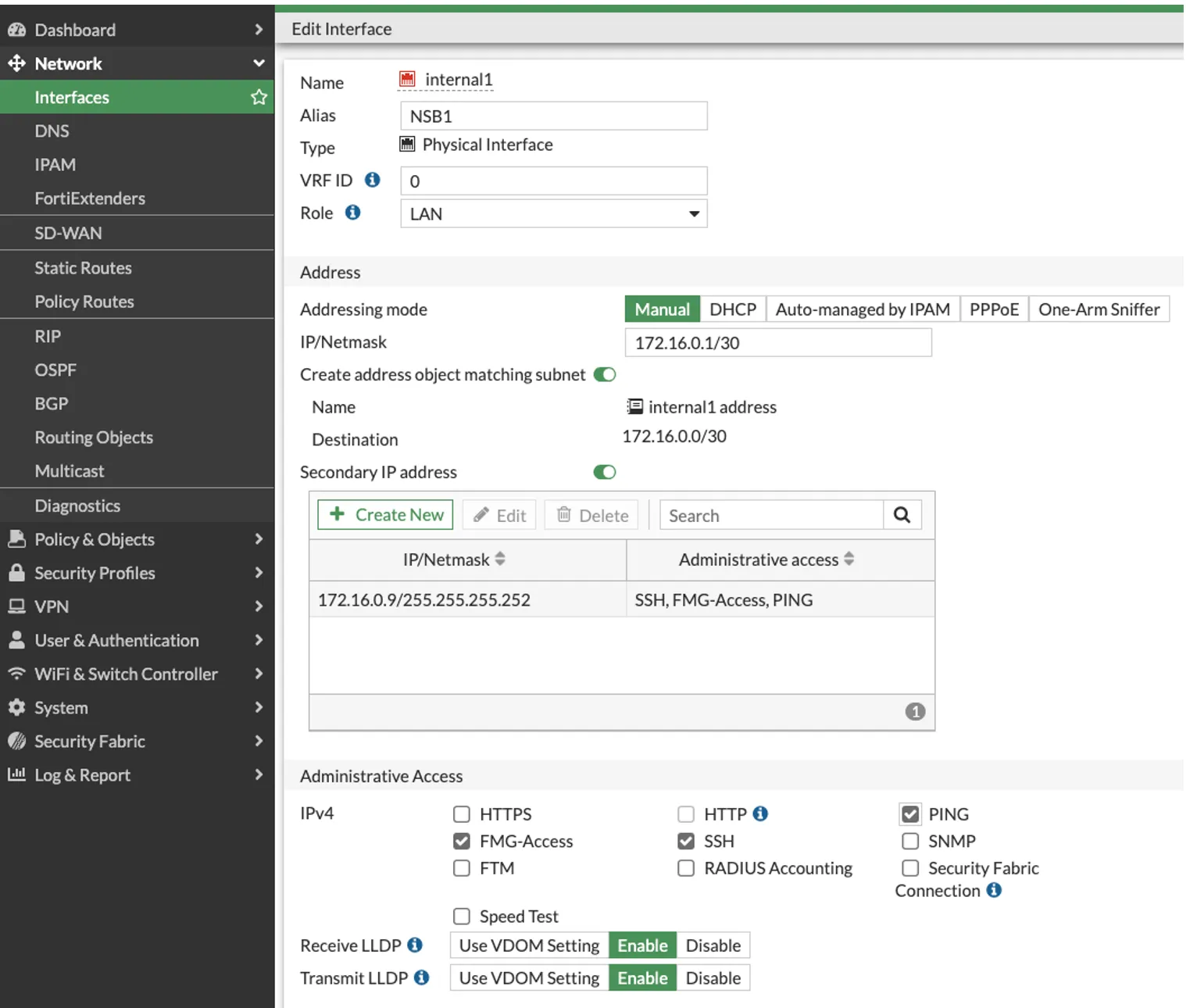
Task: Select PPPoE addressing mode
Action: coord(994,309)
